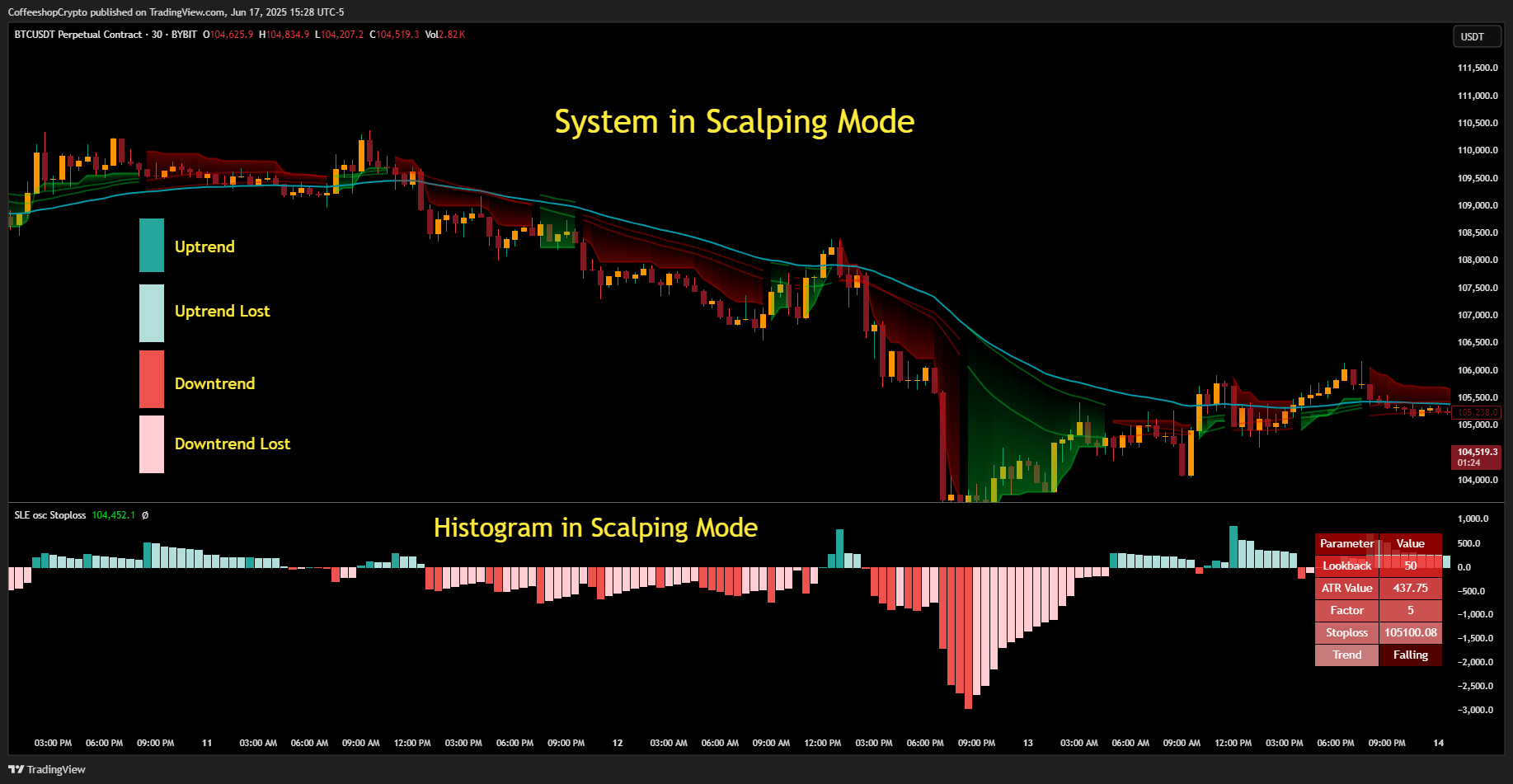
Task: Click the indicator value 104,452.1
Action: (114, 515)
